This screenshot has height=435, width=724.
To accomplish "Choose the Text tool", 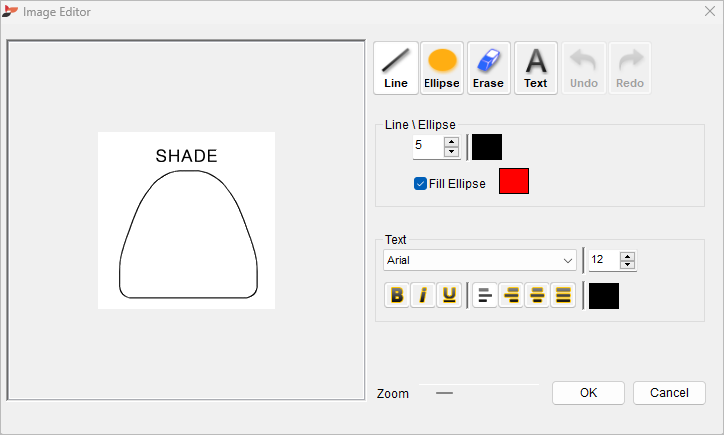I will pyautogui.click(x=536, y=68).
